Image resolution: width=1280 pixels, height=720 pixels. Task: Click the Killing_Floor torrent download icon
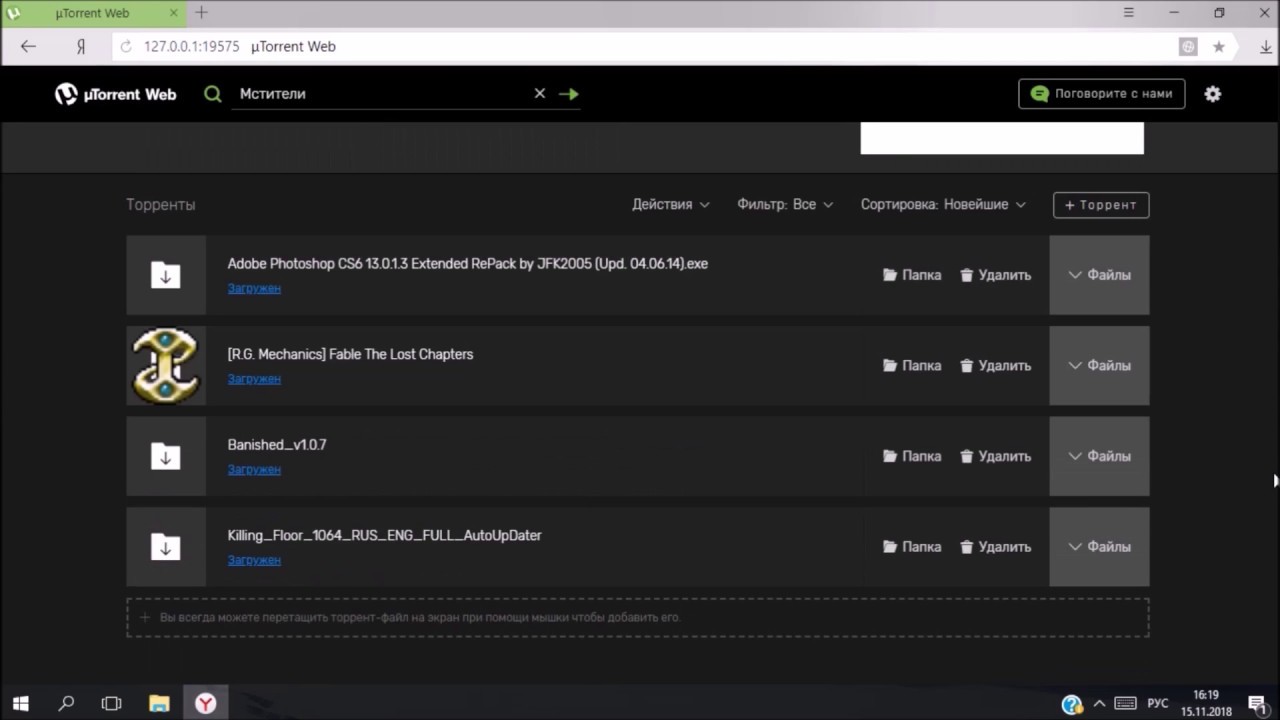point(166,547)
